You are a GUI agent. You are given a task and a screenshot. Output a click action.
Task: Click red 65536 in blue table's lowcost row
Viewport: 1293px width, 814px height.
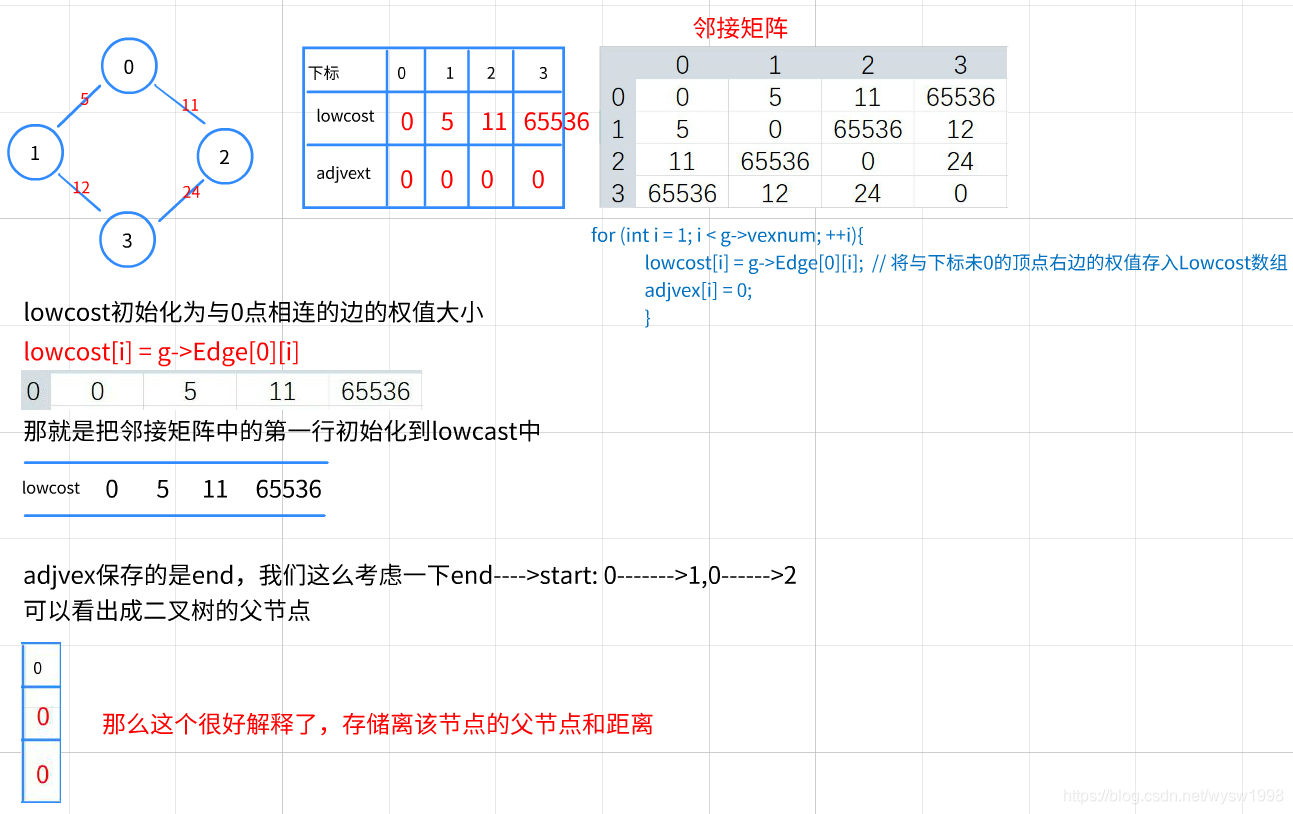tap(556, 122)
